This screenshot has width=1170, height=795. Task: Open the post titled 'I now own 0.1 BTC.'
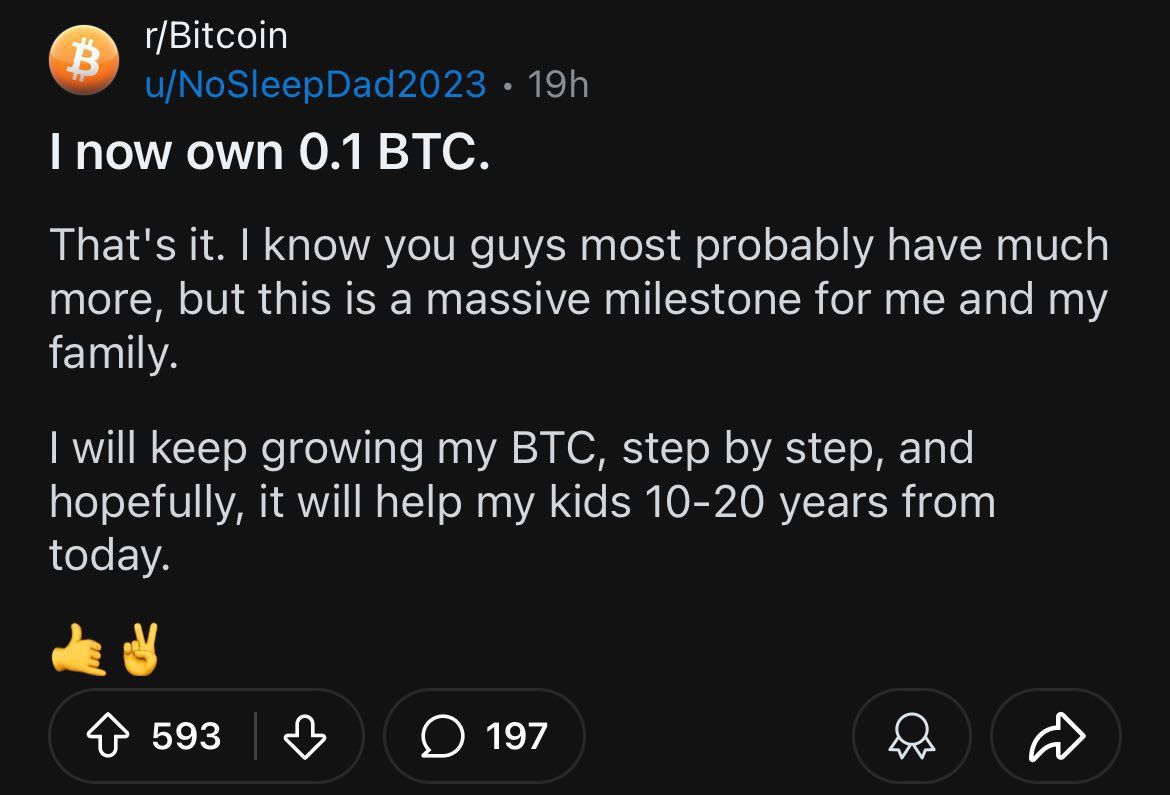point(270,152)
